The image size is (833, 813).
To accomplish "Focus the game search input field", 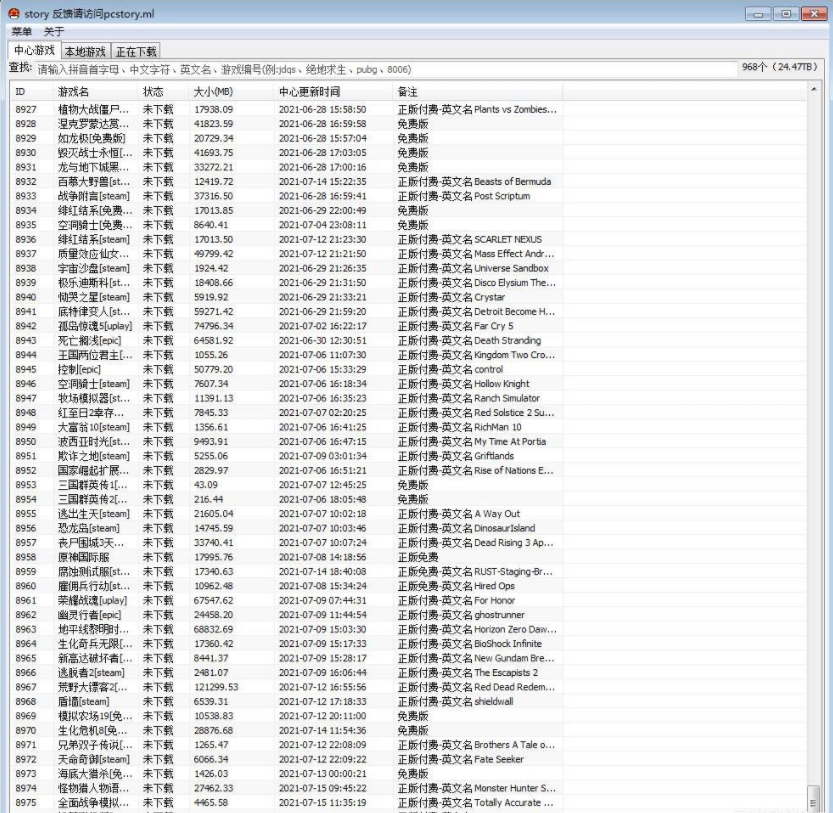I will pos(386,70).
